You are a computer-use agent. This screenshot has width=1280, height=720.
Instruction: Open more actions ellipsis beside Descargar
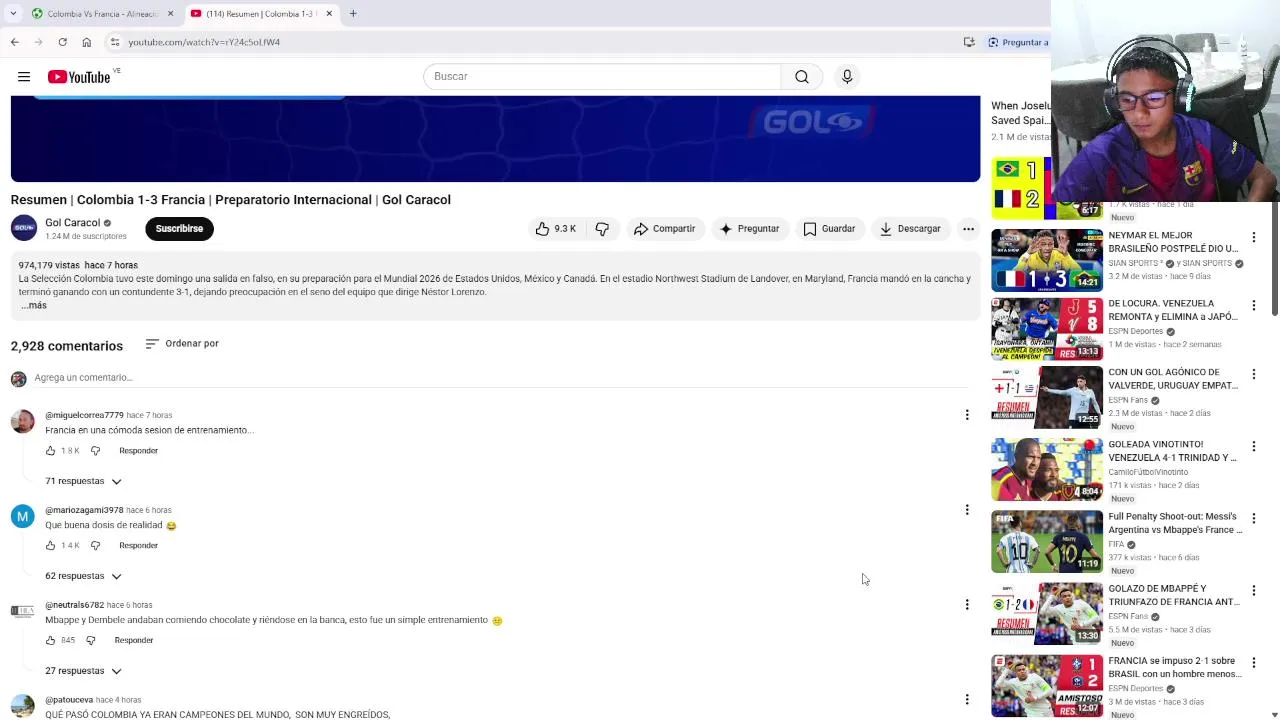point(968,229)
